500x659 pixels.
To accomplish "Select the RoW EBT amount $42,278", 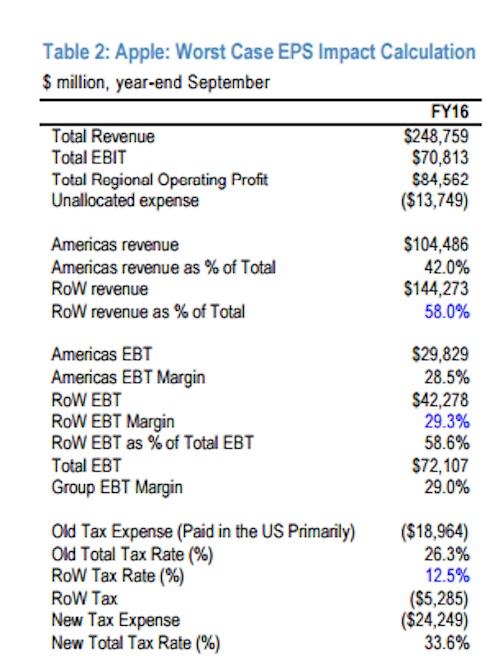I will click(x=440, y=400).
